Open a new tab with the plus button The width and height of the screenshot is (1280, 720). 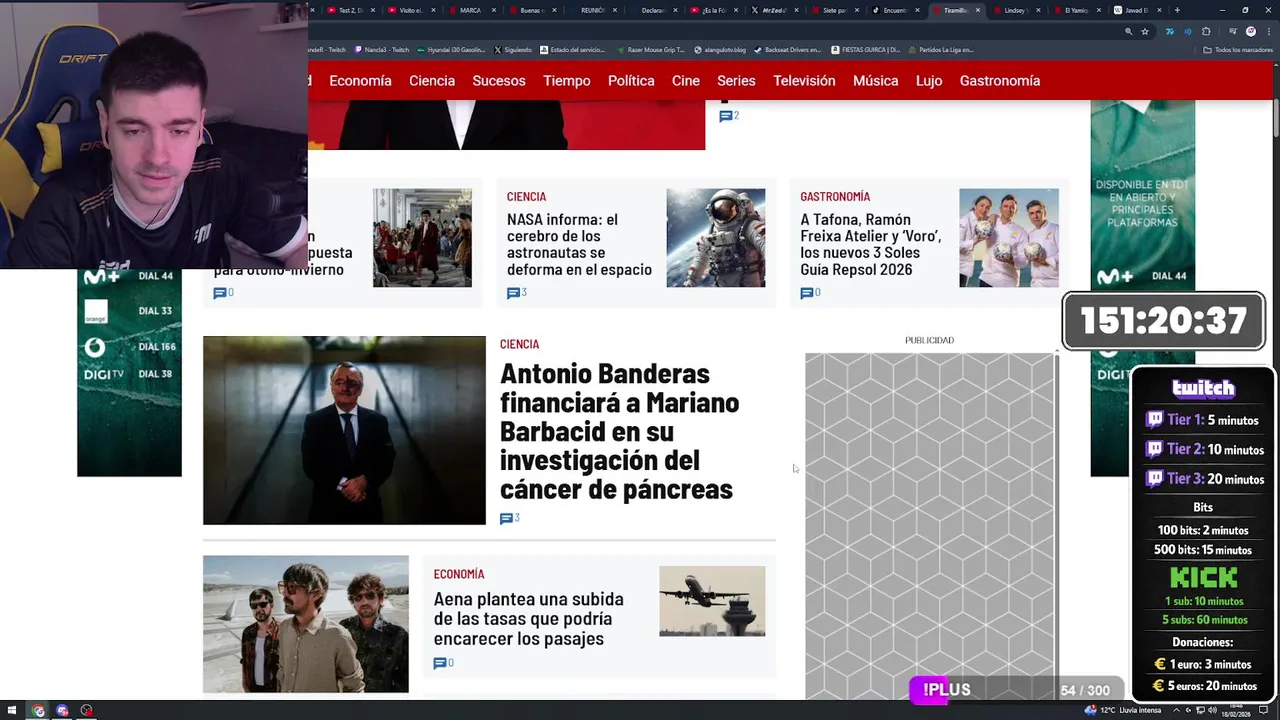click(1177, 10)
